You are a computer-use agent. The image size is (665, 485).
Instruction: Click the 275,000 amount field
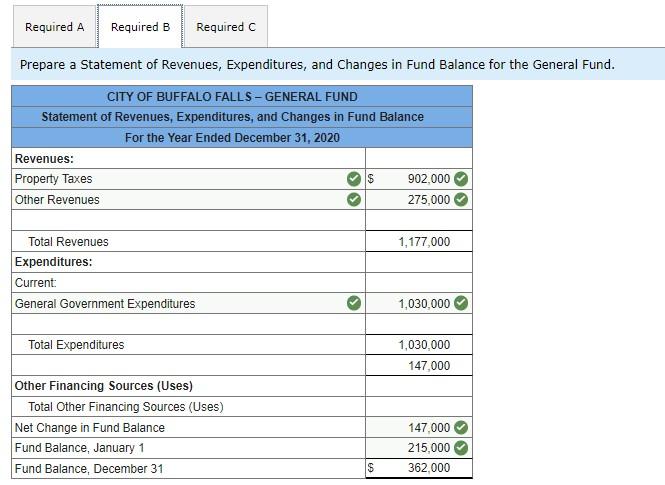419,199
